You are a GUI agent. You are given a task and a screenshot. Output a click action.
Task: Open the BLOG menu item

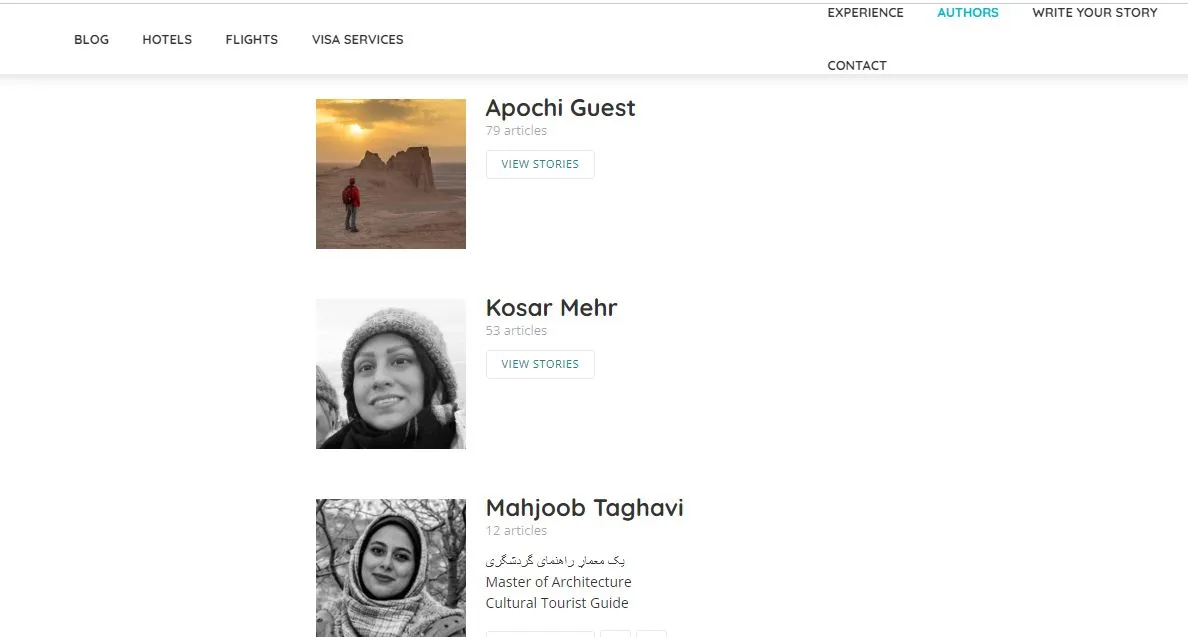(91, 39)
